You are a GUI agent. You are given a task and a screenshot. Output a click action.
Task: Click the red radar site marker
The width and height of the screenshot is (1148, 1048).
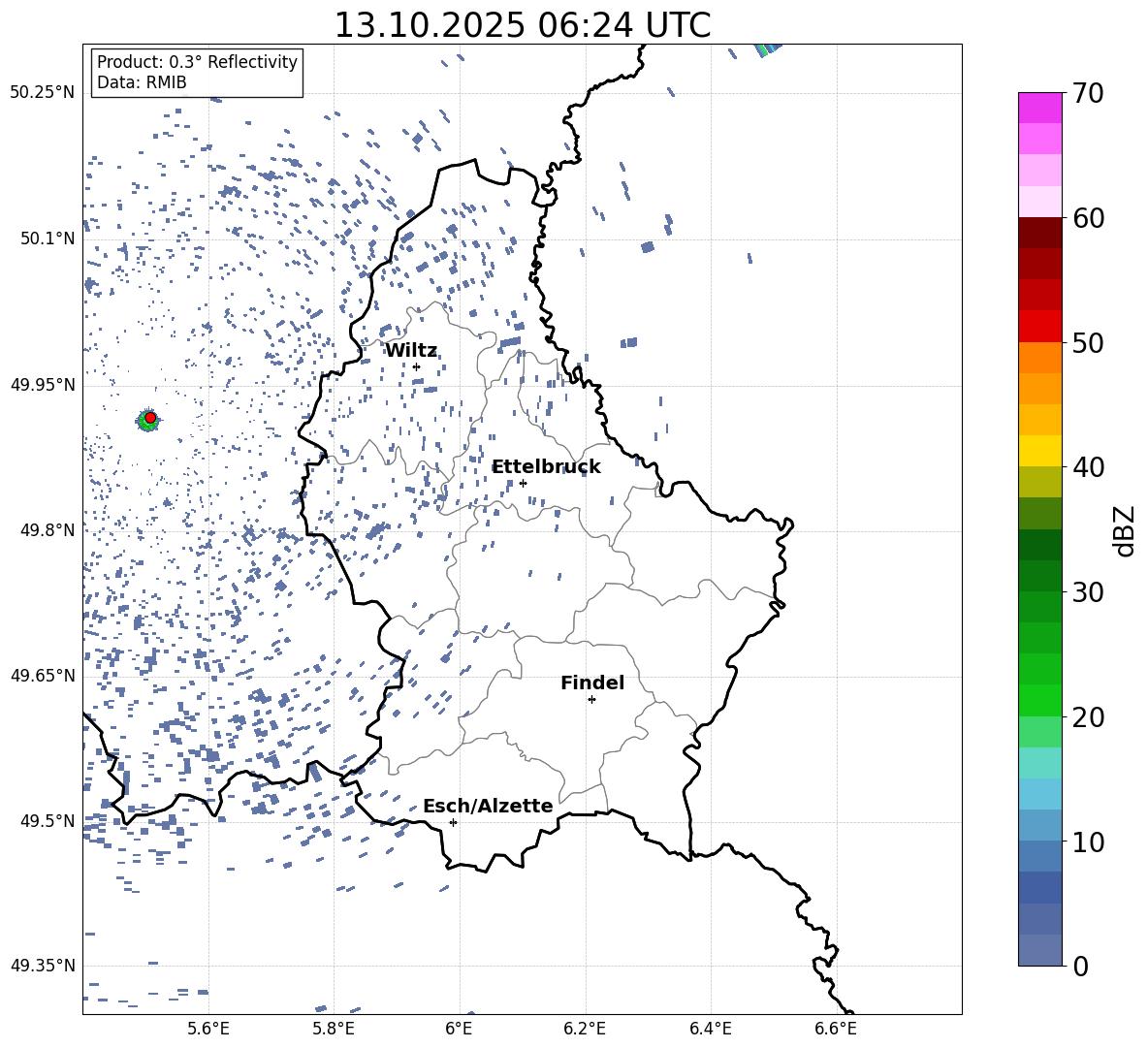point(150,417)
